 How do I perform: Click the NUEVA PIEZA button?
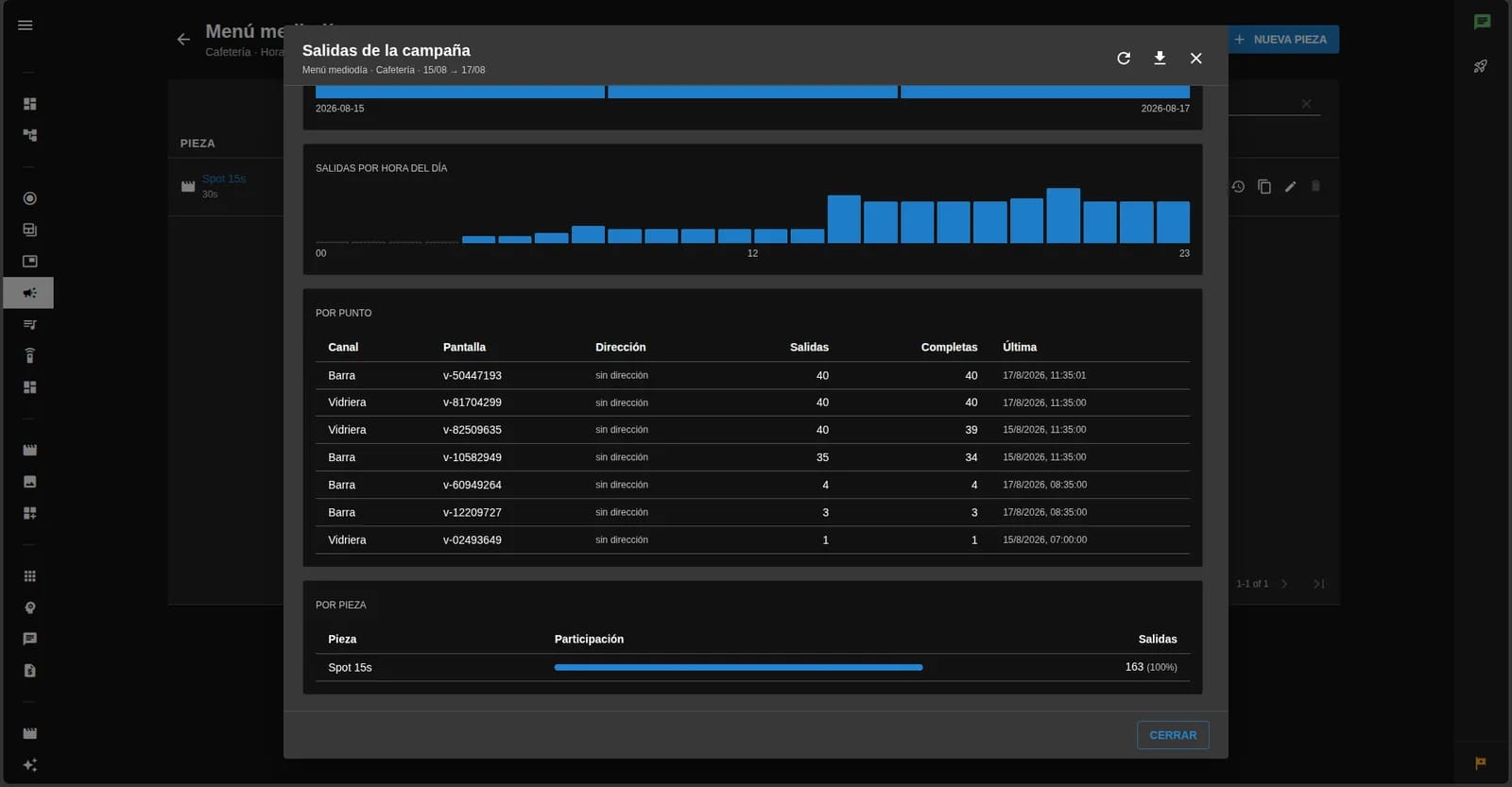(1282, 40)
